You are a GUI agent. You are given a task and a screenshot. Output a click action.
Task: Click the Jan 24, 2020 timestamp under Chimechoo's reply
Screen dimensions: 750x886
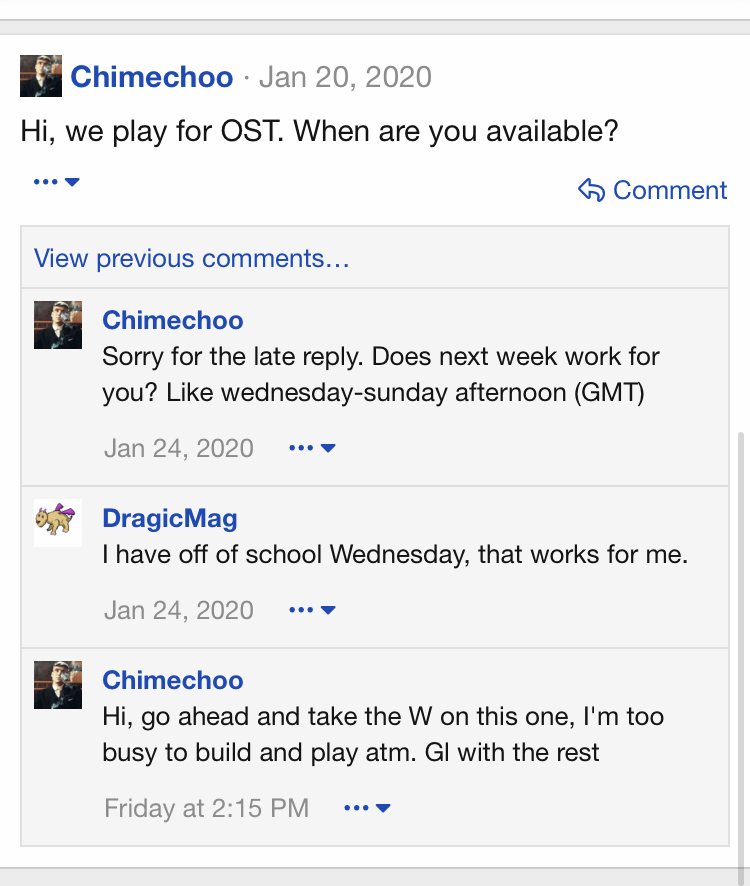(179, 449)
